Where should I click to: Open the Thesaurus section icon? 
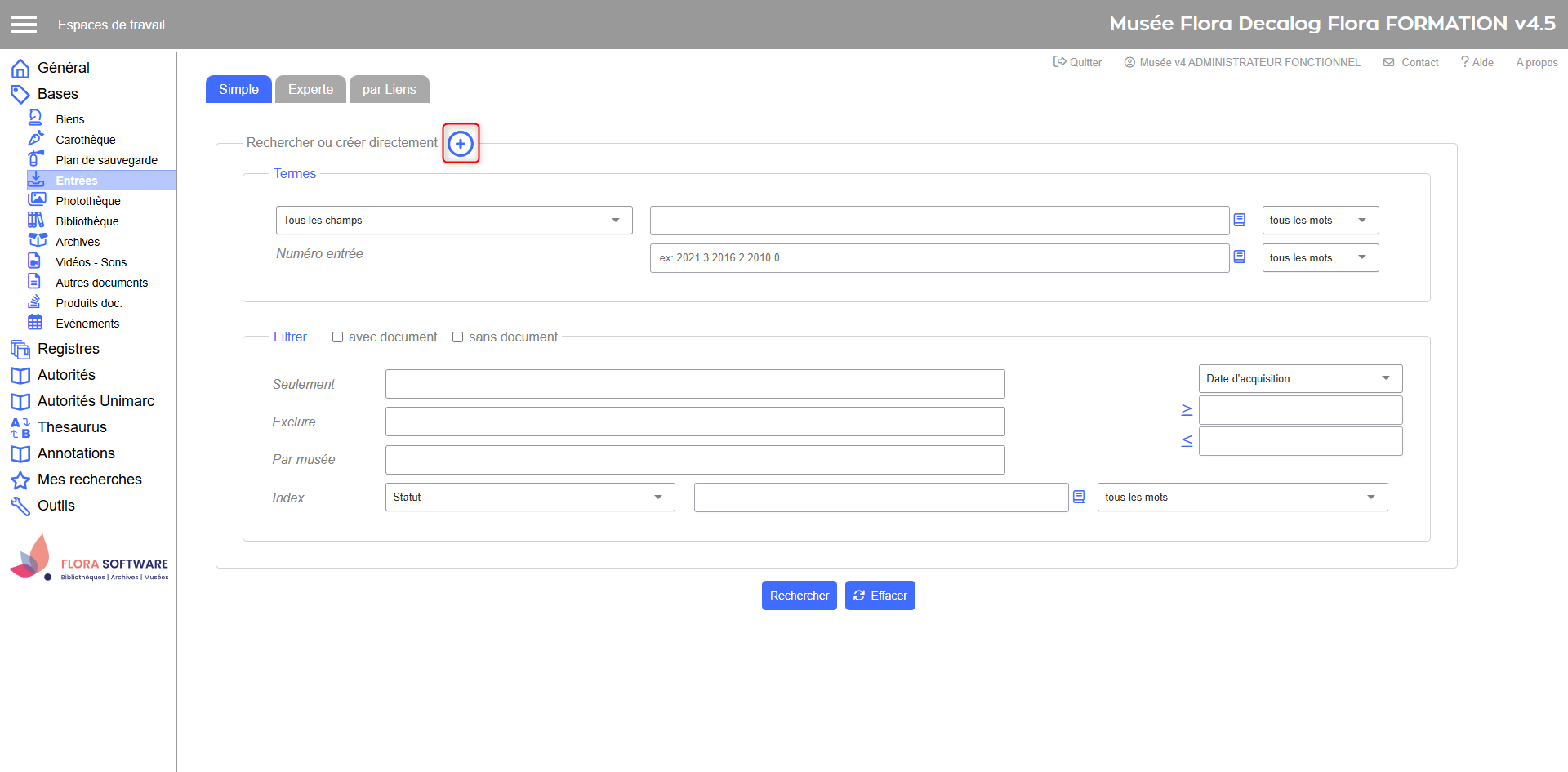click(20, 427)
